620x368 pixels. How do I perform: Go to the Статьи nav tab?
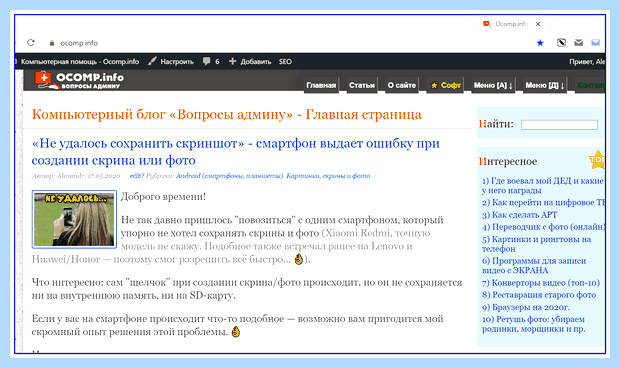click(x=361, y=85)
